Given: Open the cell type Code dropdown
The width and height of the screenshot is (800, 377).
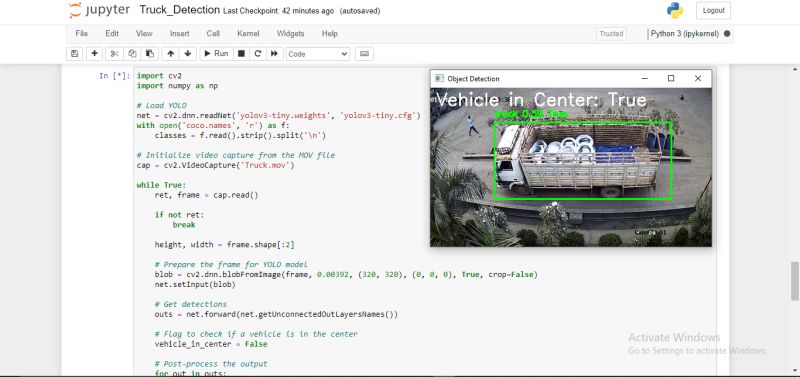Looking at the screenshot, I should click(318, 54).
